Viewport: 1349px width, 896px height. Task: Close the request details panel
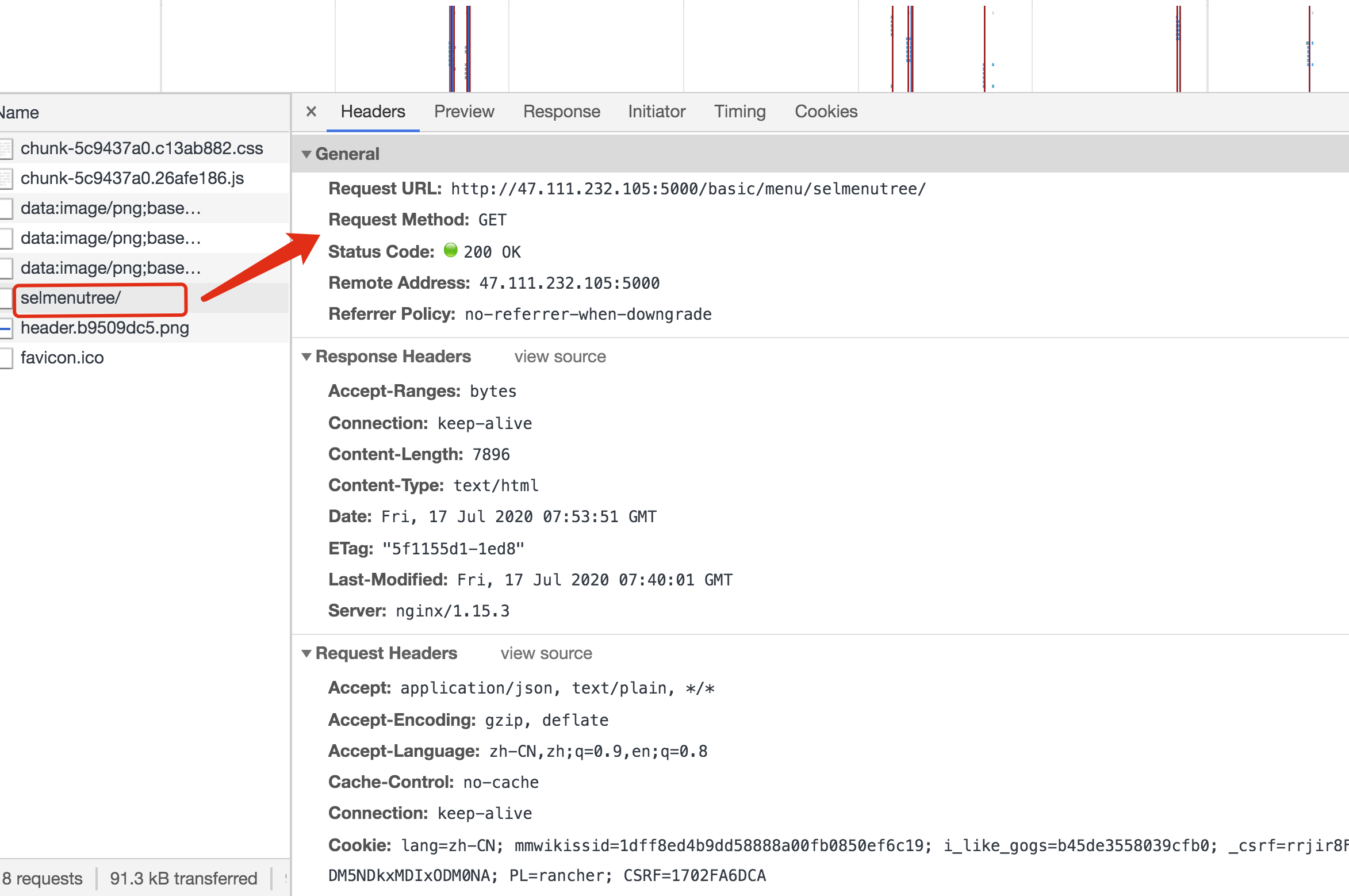click(x=311, y=112)
